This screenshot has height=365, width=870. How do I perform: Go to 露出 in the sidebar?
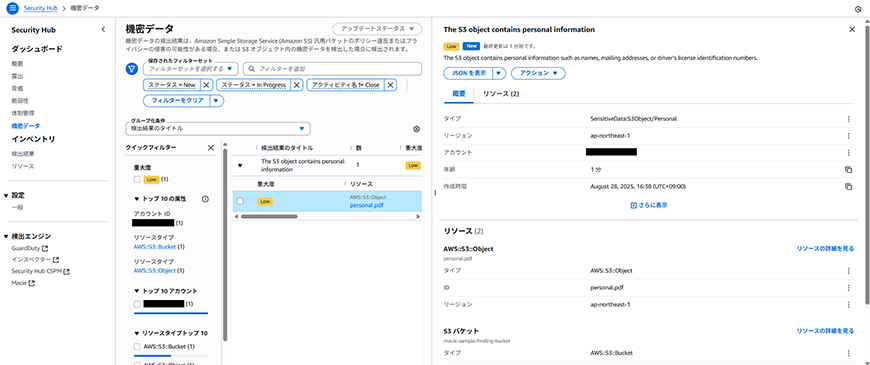click(x=18, y=76)
